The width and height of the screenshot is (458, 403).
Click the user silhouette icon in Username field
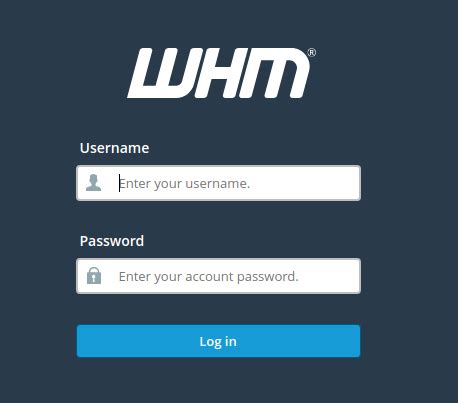(93, 183)
